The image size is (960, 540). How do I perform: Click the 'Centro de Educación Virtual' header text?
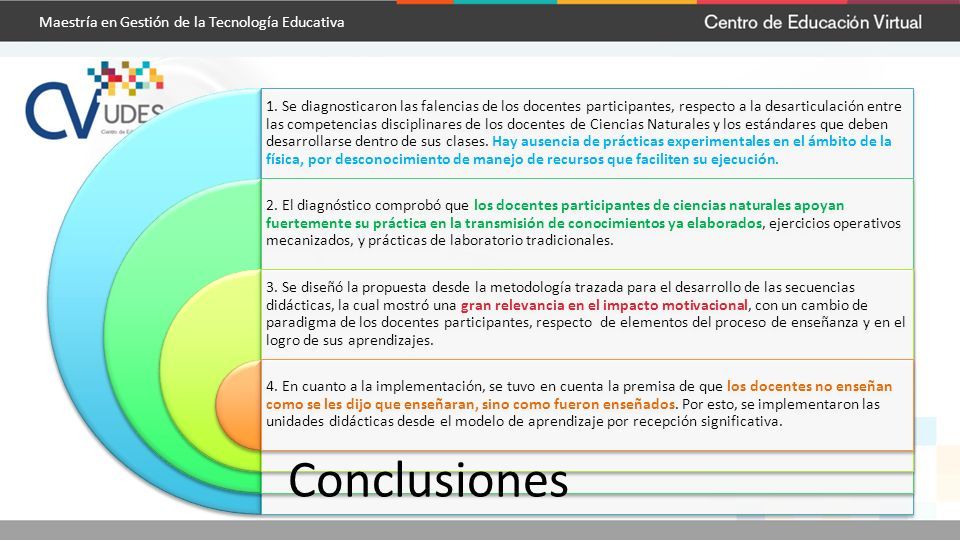pyautogui.click(x=812, y=23)
